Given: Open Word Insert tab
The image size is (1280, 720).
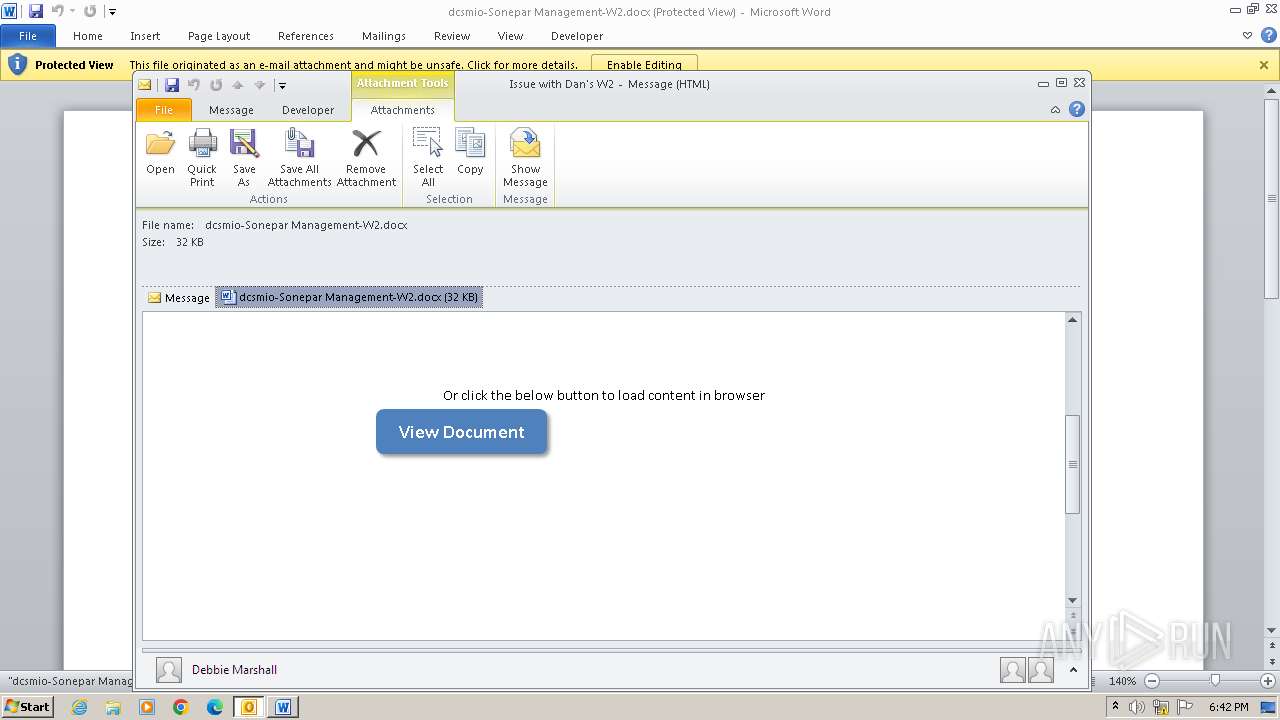Looking at the screenshot, I should click(x=145, y=36).
